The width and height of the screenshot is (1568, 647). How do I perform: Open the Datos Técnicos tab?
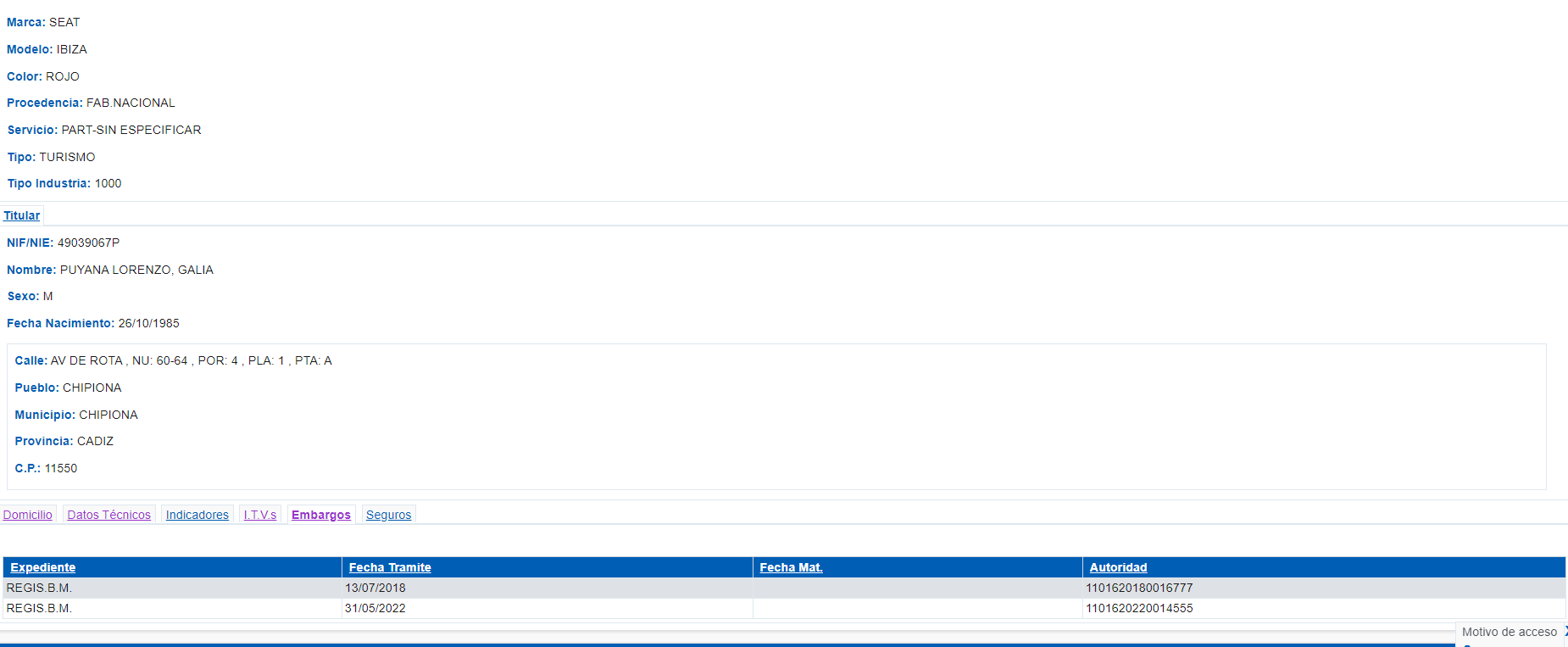click(109, 515)
